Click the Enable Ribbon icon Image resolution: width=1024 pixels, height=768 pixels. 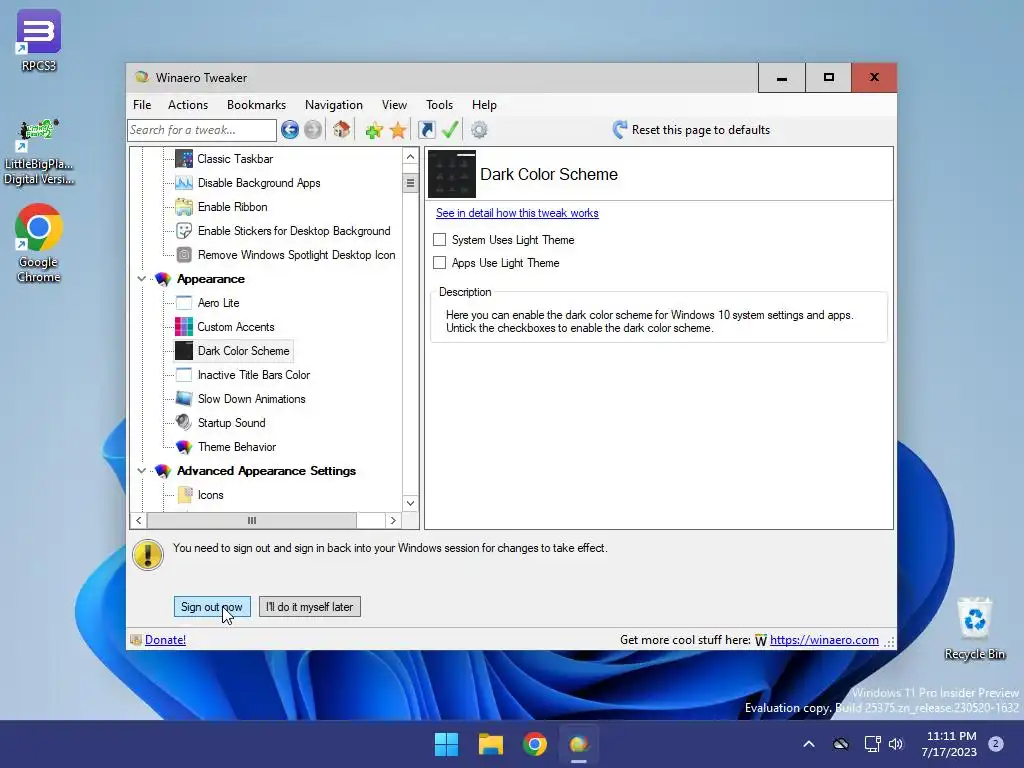(184, 207)
